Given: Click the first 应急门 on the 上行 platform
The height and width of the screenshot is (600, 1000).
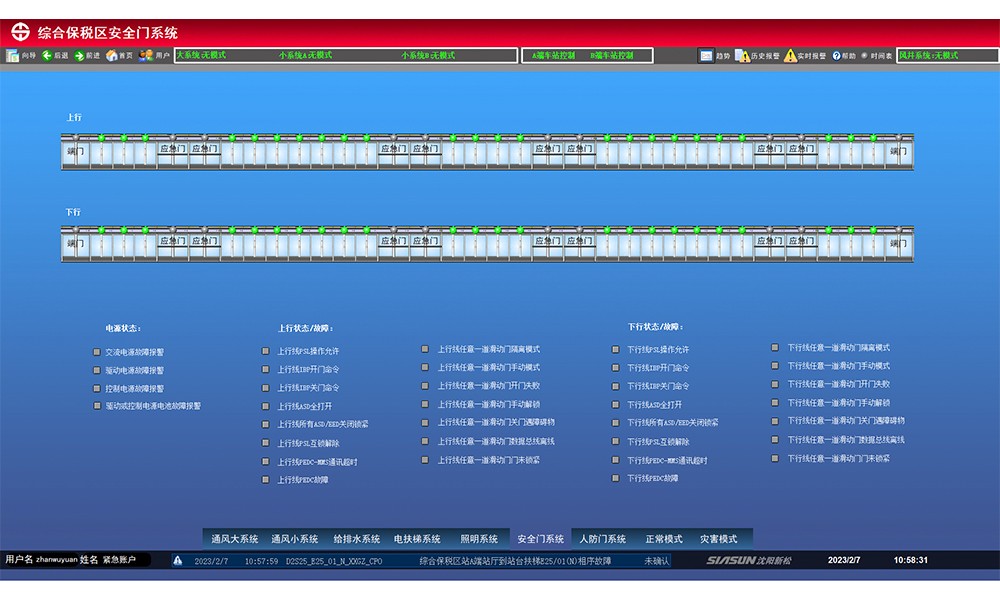Looking at the screenshot, I should click(x=172, y=149).
